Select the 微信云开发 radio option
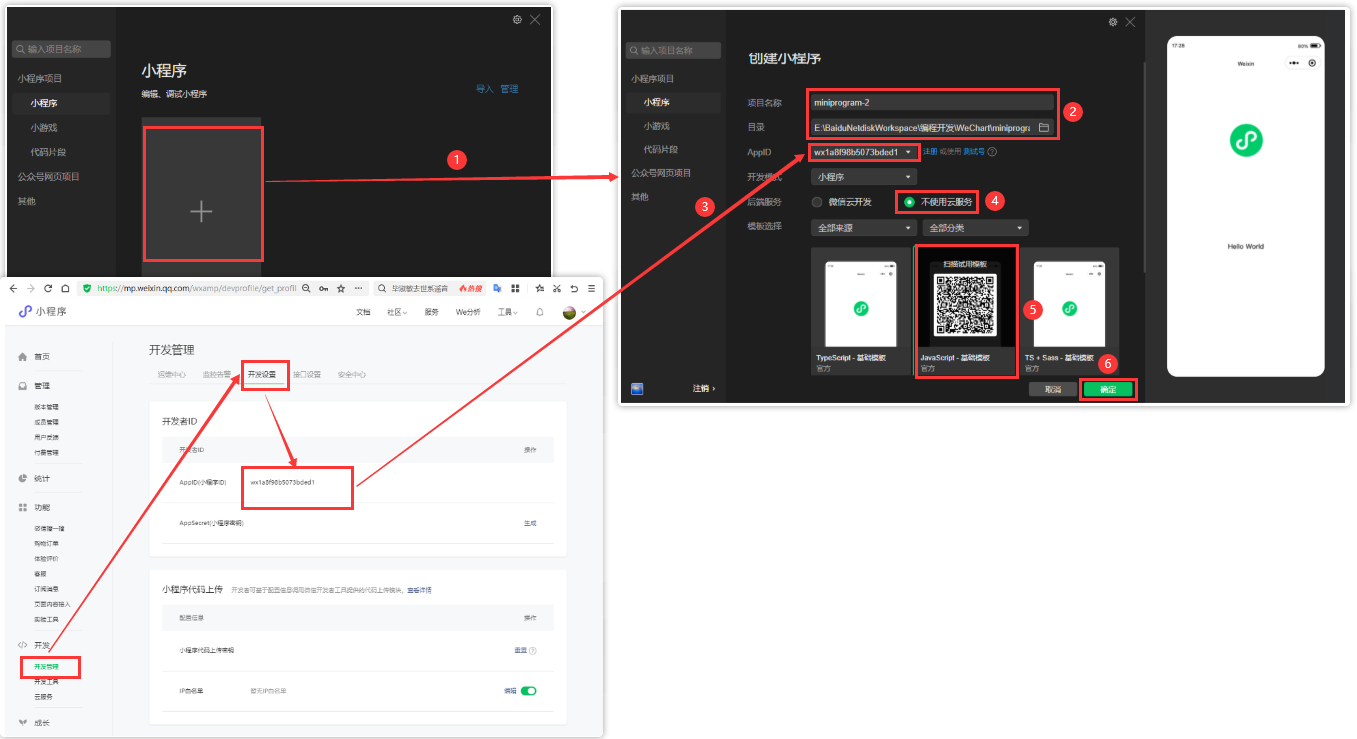Viewport: 1357px width, 739px height. click(x=817, y=202)
